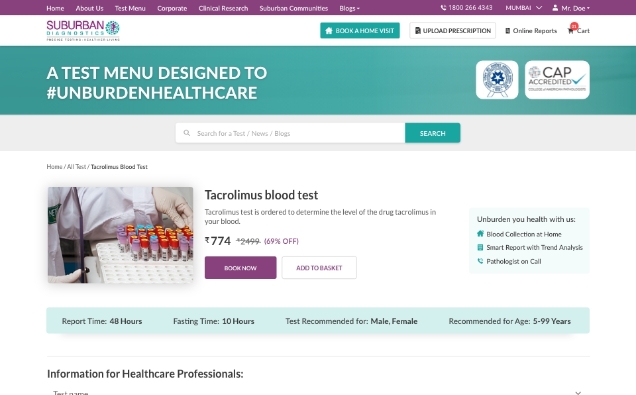The height and width of the screenshot is (395, 636).
Task: Open the Clinical Research menu item
Action: (223, 8)
